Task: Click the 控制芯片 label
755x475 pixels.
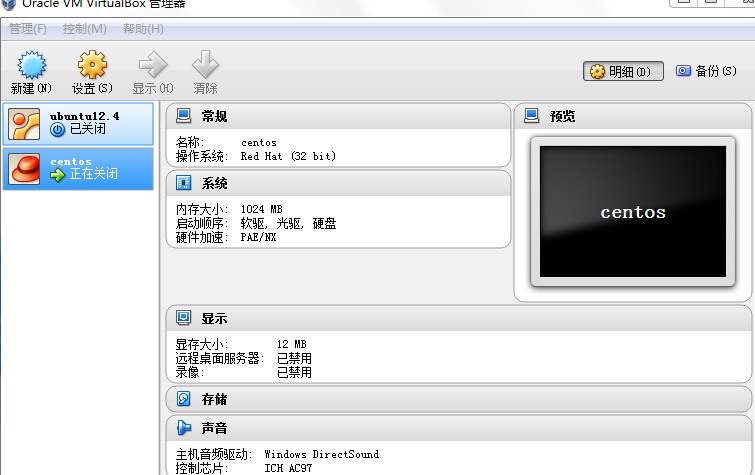Action: (201, 468)
